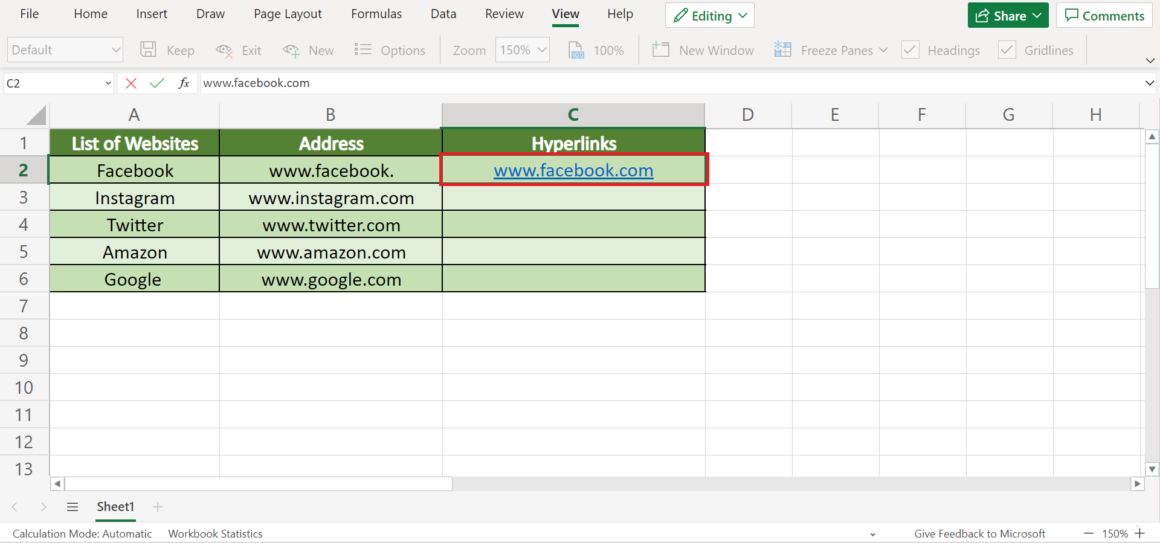The height and width of the screenshot is (543, 1160).
Task: Click the Exit sheet view eye icon
Action: pos(224,50)
